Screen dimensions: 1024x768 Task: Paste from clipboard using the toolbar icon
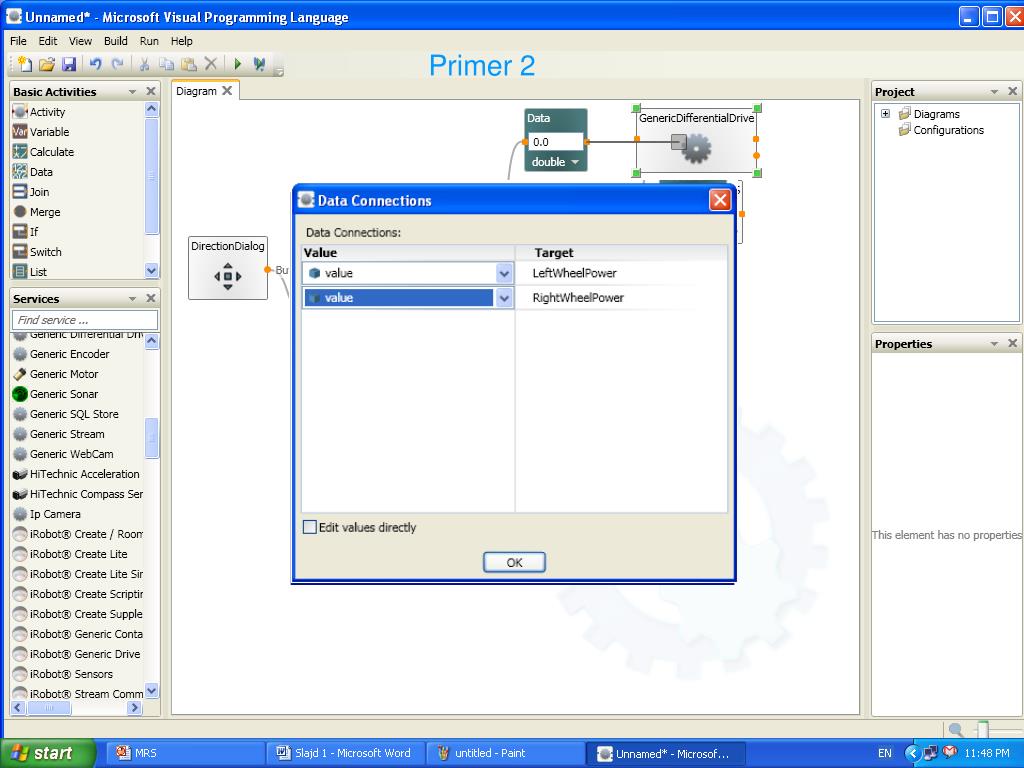coord(189,64)
